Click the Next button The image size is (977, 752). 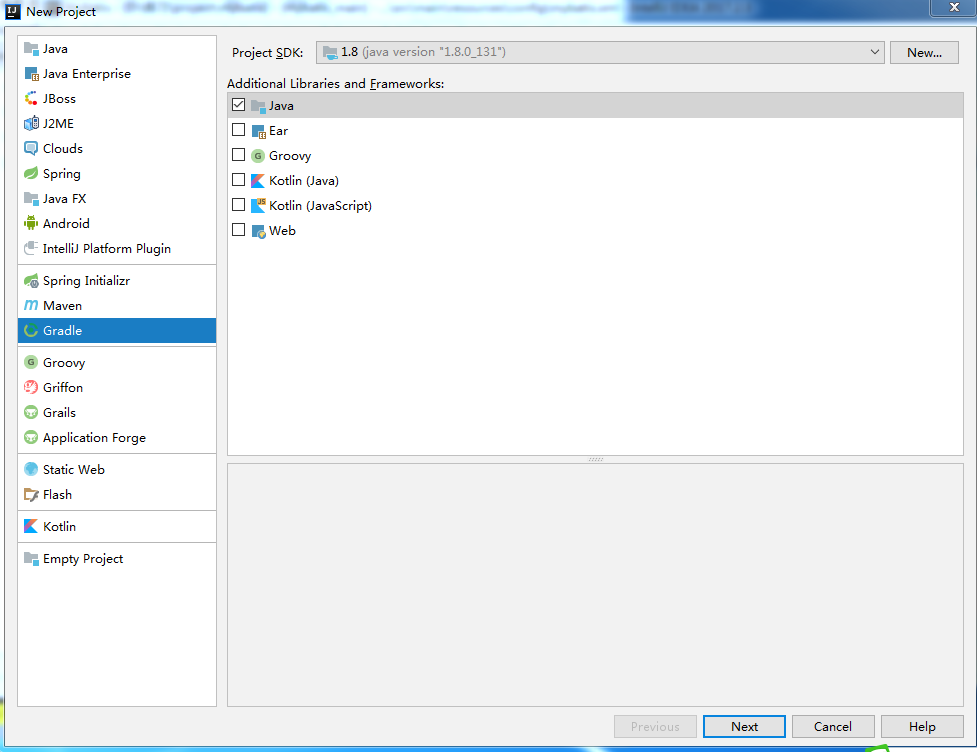[744, 726]
